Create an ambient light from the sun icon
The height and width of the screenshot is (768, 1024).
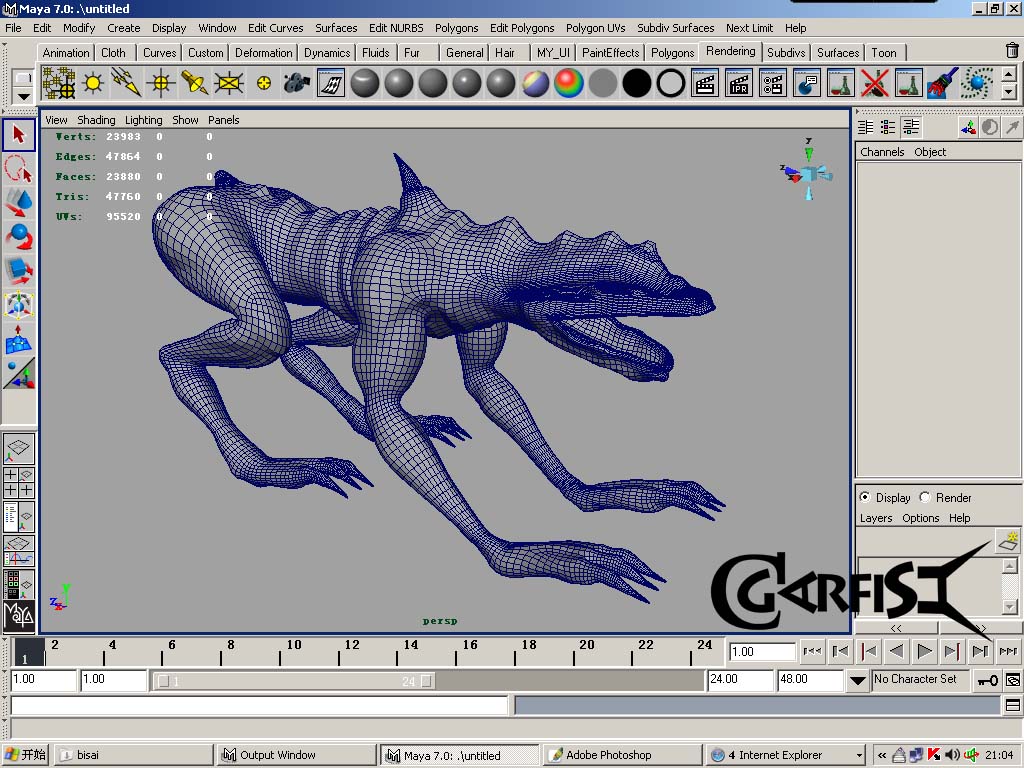pos(93,84)
